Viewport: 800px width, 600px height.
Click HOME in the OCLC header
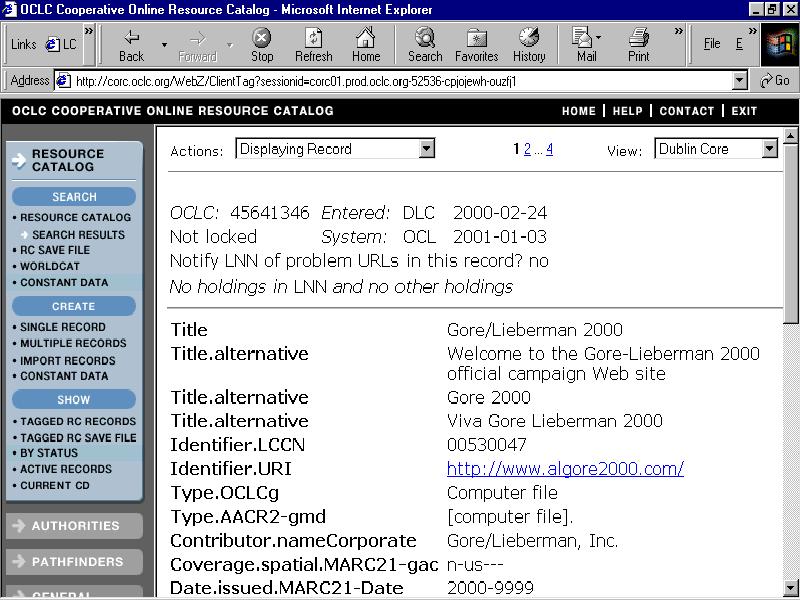point(579,111)
